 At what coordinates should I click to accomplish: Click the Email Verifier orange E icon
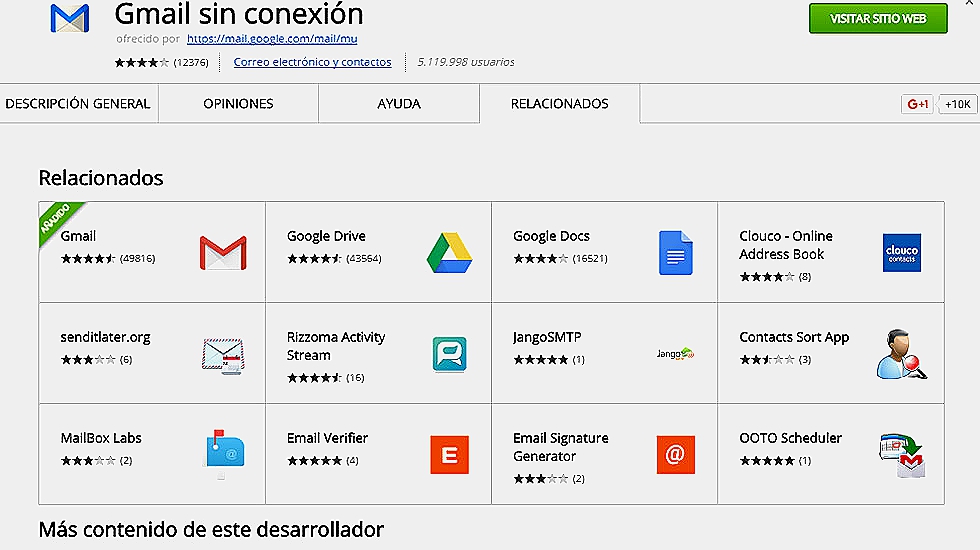tap(449, 454)
